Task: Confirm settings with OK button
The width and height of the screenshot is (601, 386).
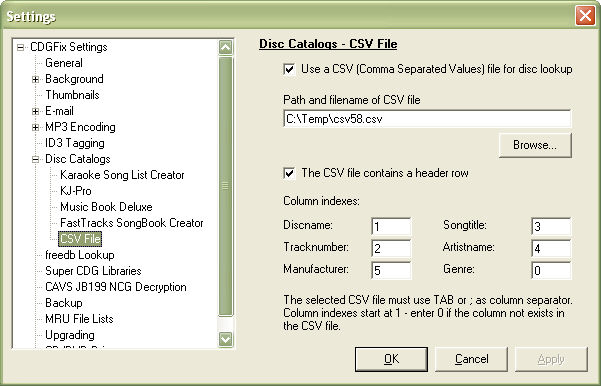Action: point(391,359)
